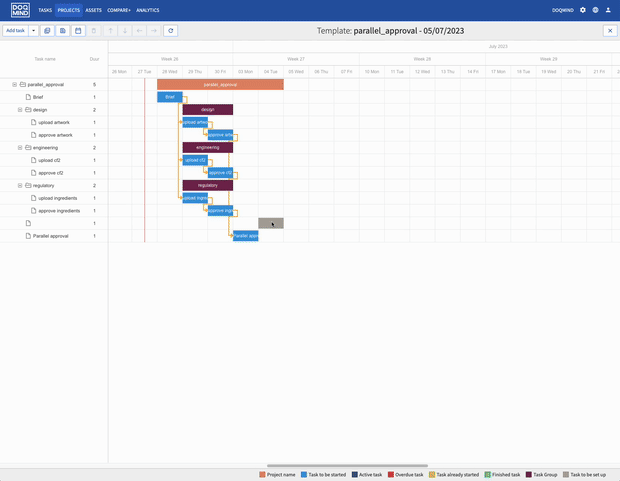Click the save template toolbar icon

pos(62,31)
